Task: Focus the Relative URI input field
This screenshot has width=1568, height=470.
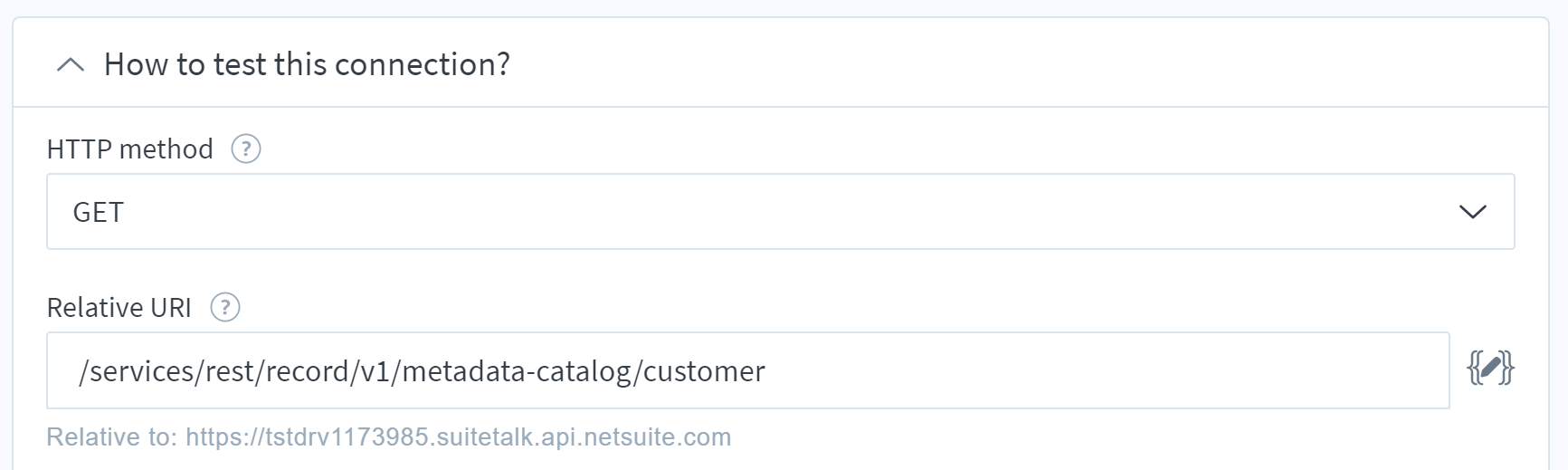Action: [x=748, y=371]
